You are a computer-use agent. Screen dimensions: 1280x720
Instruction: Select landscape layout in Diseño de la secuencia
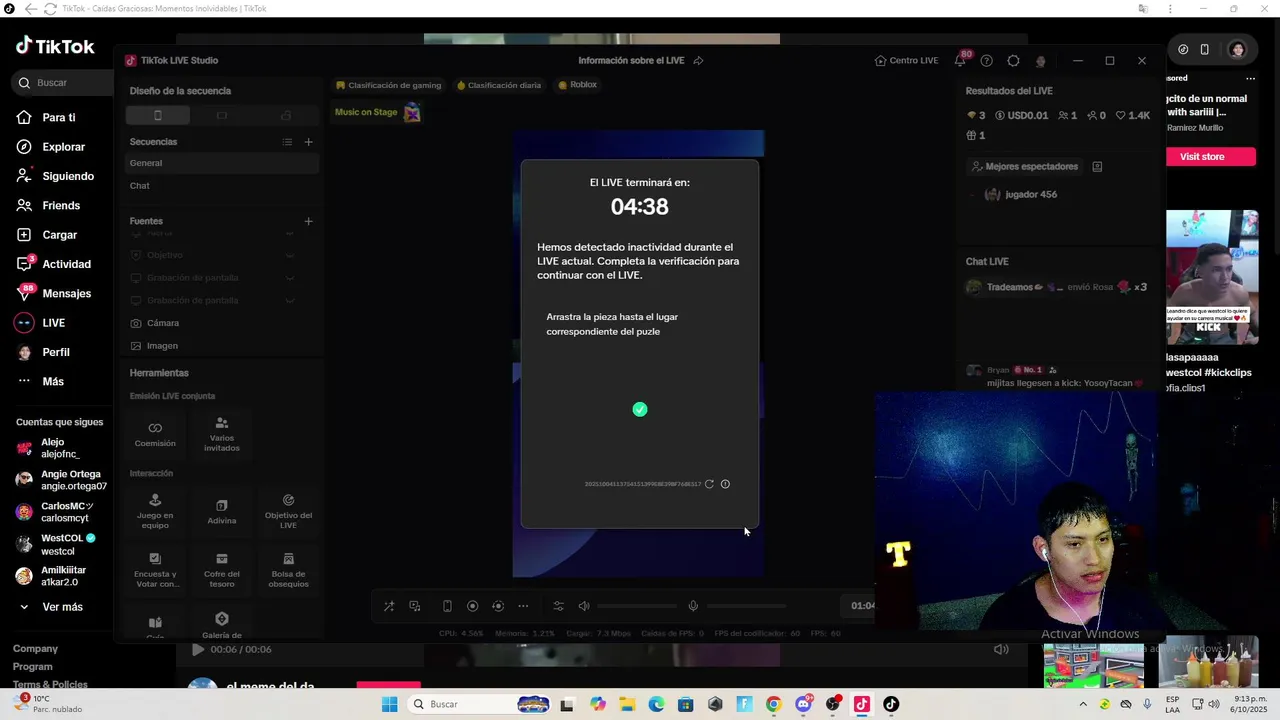click(x=221, y=115)
